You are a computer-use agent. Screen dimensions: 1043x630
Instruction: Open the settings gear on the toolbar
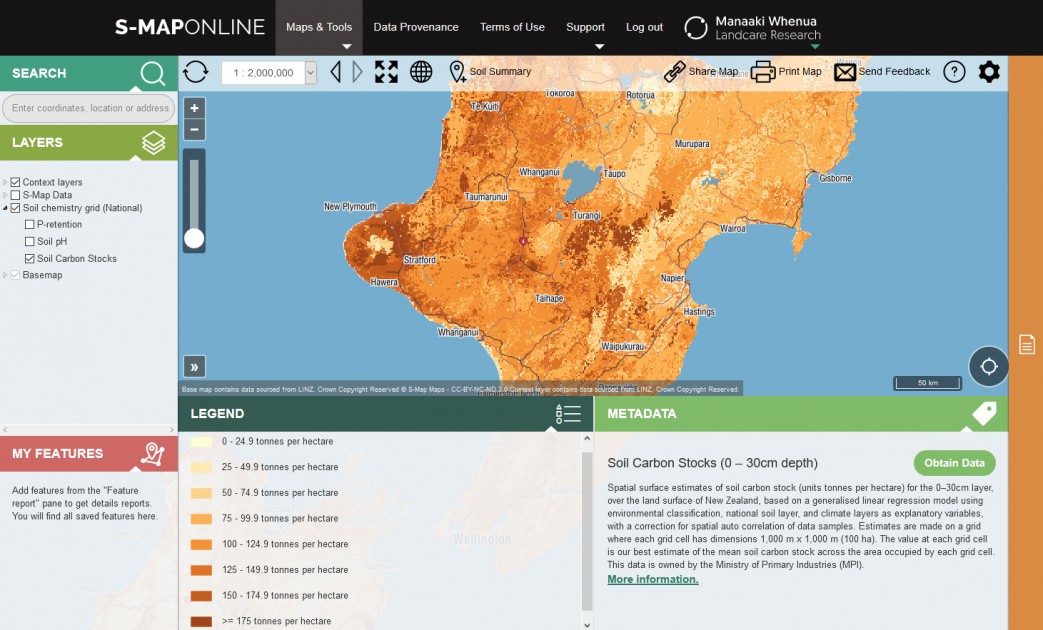[x=989, y=71]
